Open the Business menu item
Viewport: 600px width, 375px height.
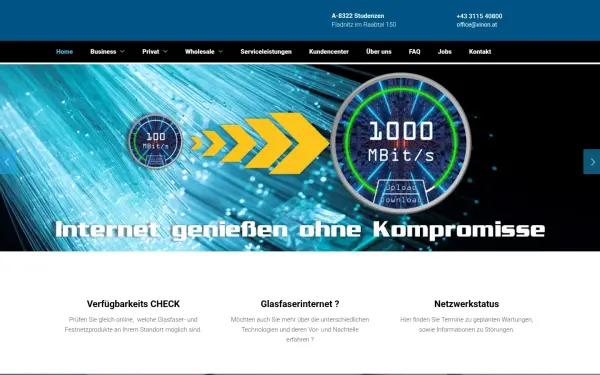pos(103,52)
